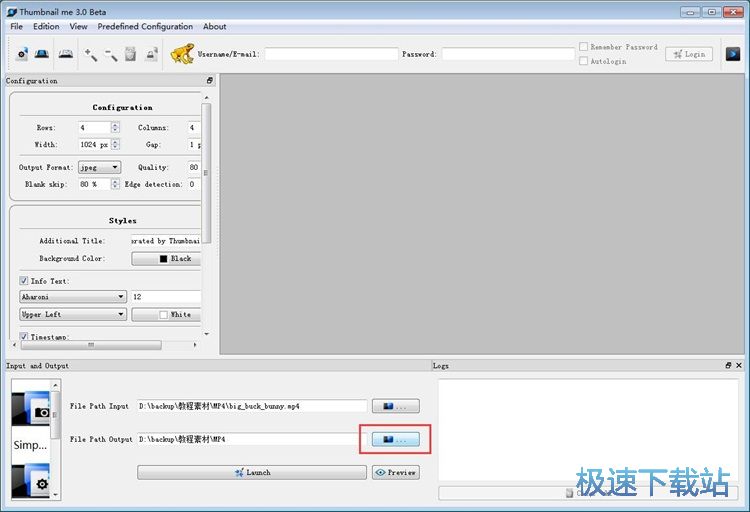Click scroll right arrow of Configuration panel
This screenshot has width=750, height=512.
pos(195,345)
